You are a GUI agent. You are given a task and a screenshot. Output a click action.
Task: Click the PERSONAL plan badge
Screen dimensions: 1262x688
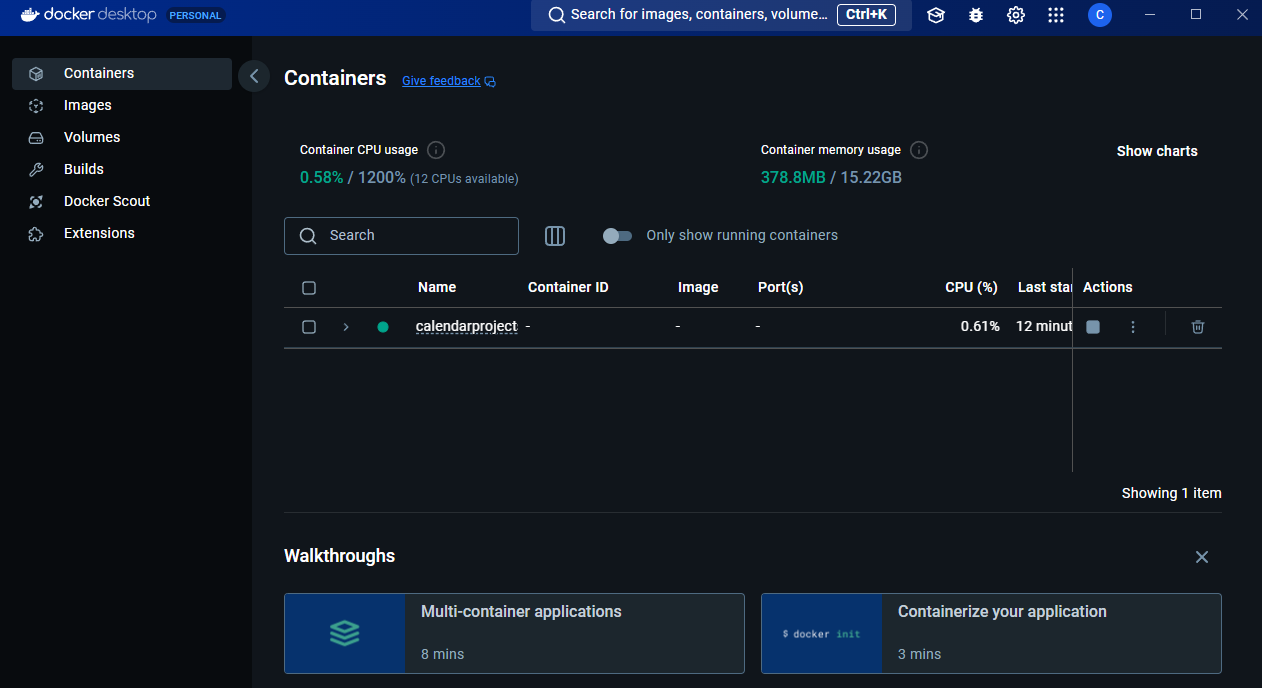pyautogui.click(x=195, y=16)
